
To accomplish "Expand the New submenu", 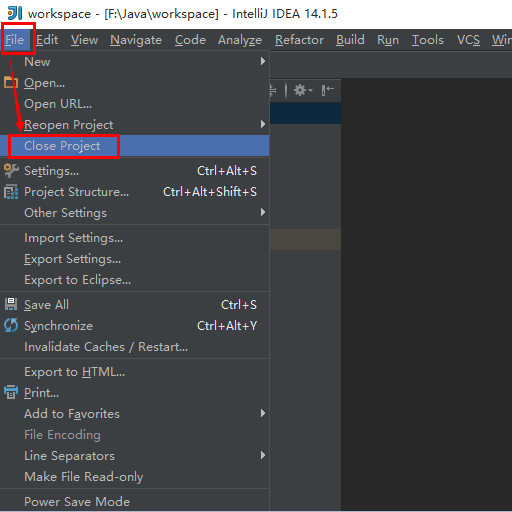I will tap(135, 62).
